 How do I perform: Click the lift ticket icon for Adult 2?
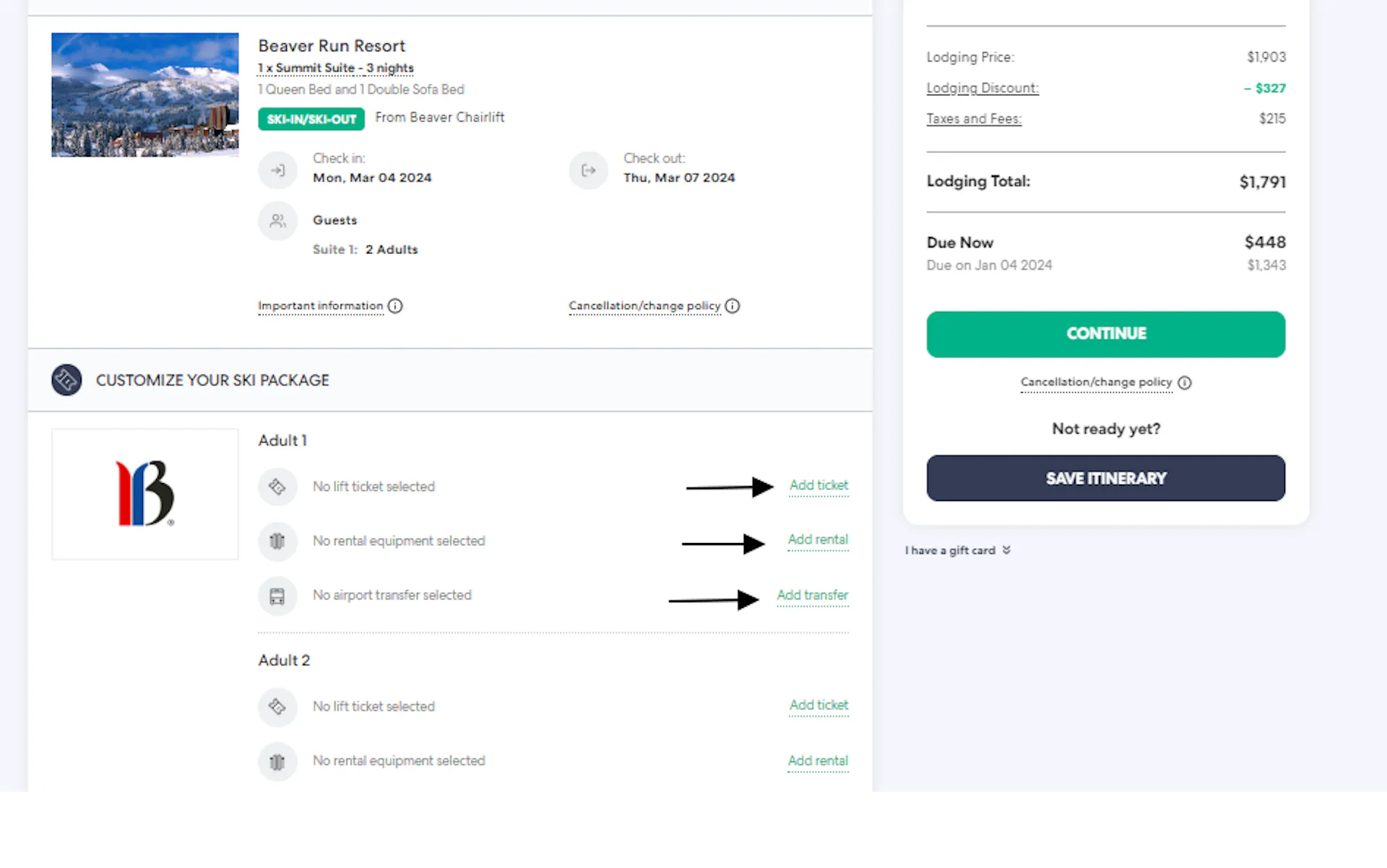(x=277, y=707)
